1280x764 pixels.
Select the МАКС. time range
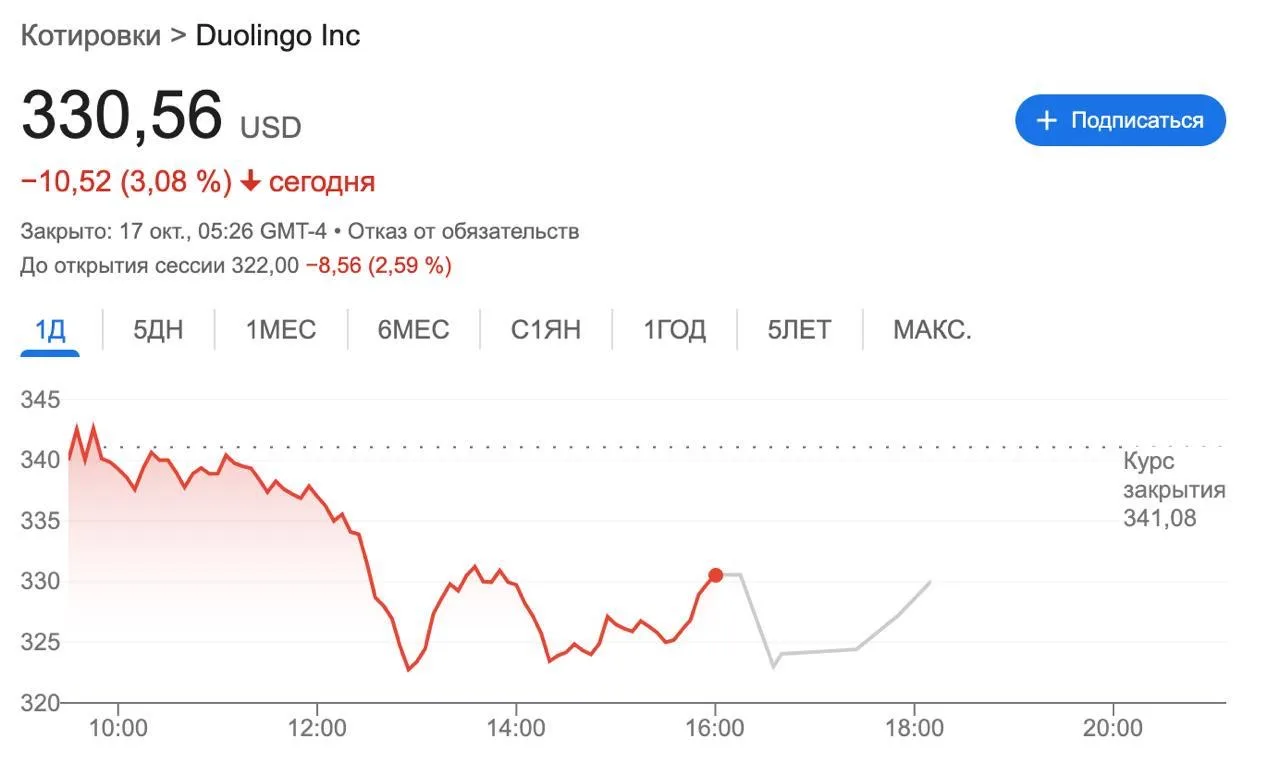click(x=932, y=330)
